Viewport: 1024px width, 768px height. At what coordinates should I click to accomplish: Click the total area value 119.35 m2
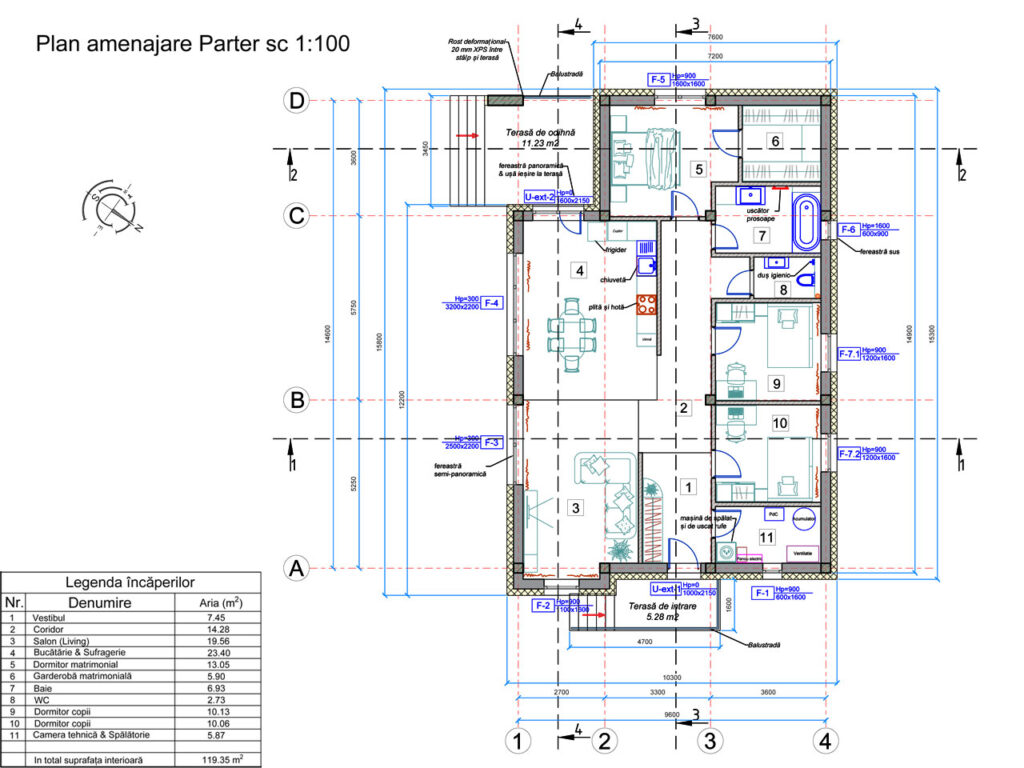click(x=222, y=760)
